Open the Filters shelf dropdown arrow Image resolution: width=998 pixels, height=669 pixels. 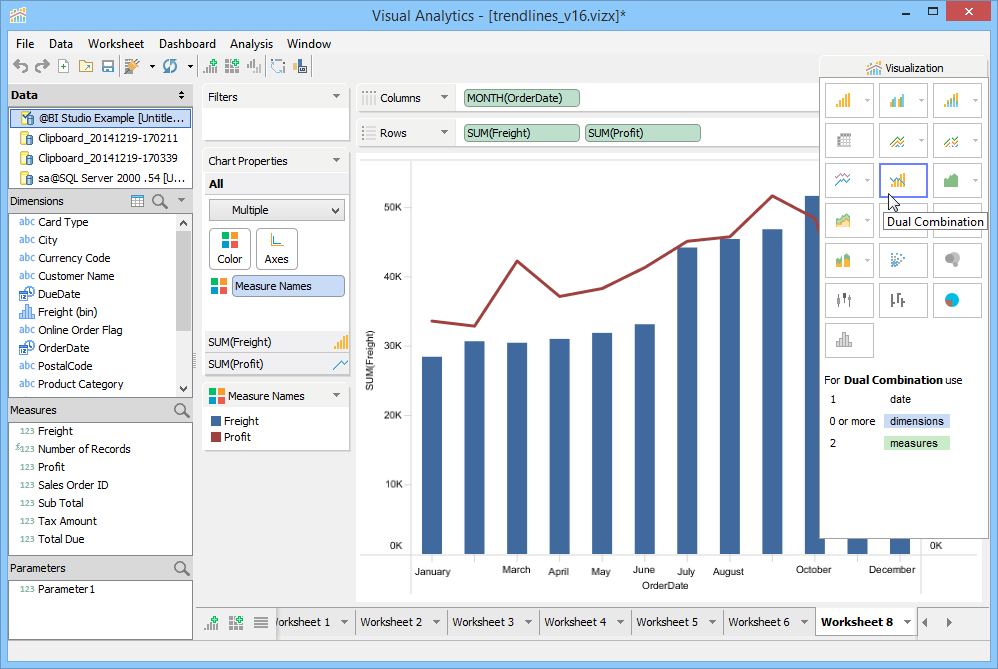336,96
